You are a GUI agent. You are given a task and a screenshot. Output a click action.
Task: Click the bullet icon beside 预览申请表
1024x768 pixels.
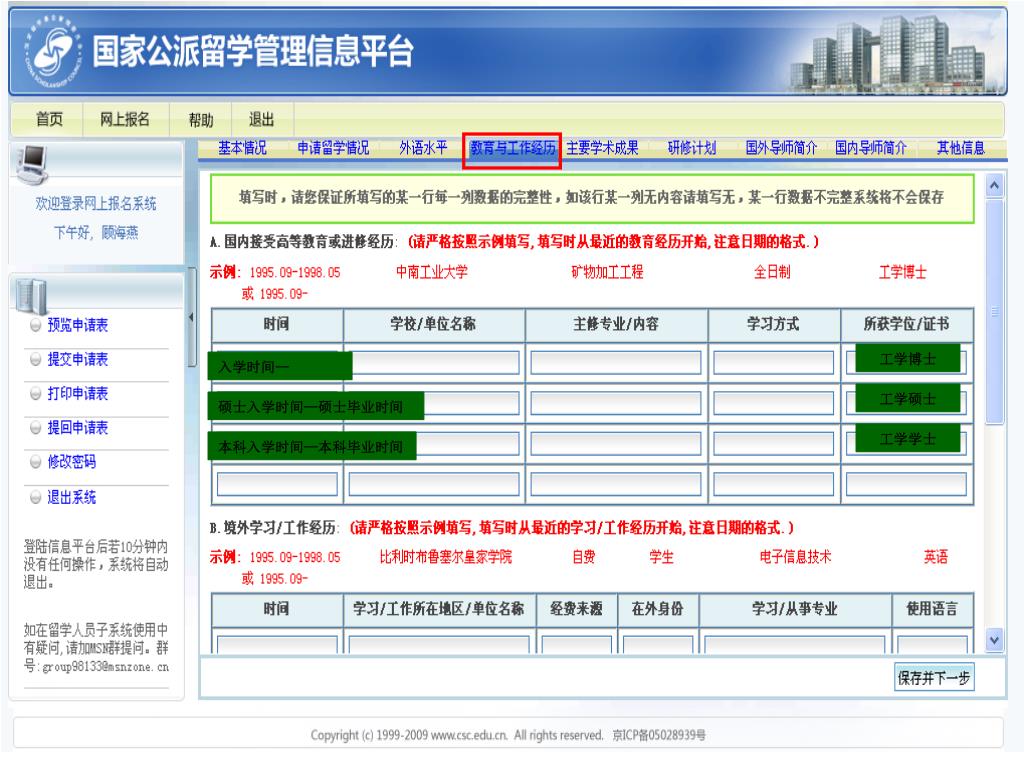[x=35, y=325]
